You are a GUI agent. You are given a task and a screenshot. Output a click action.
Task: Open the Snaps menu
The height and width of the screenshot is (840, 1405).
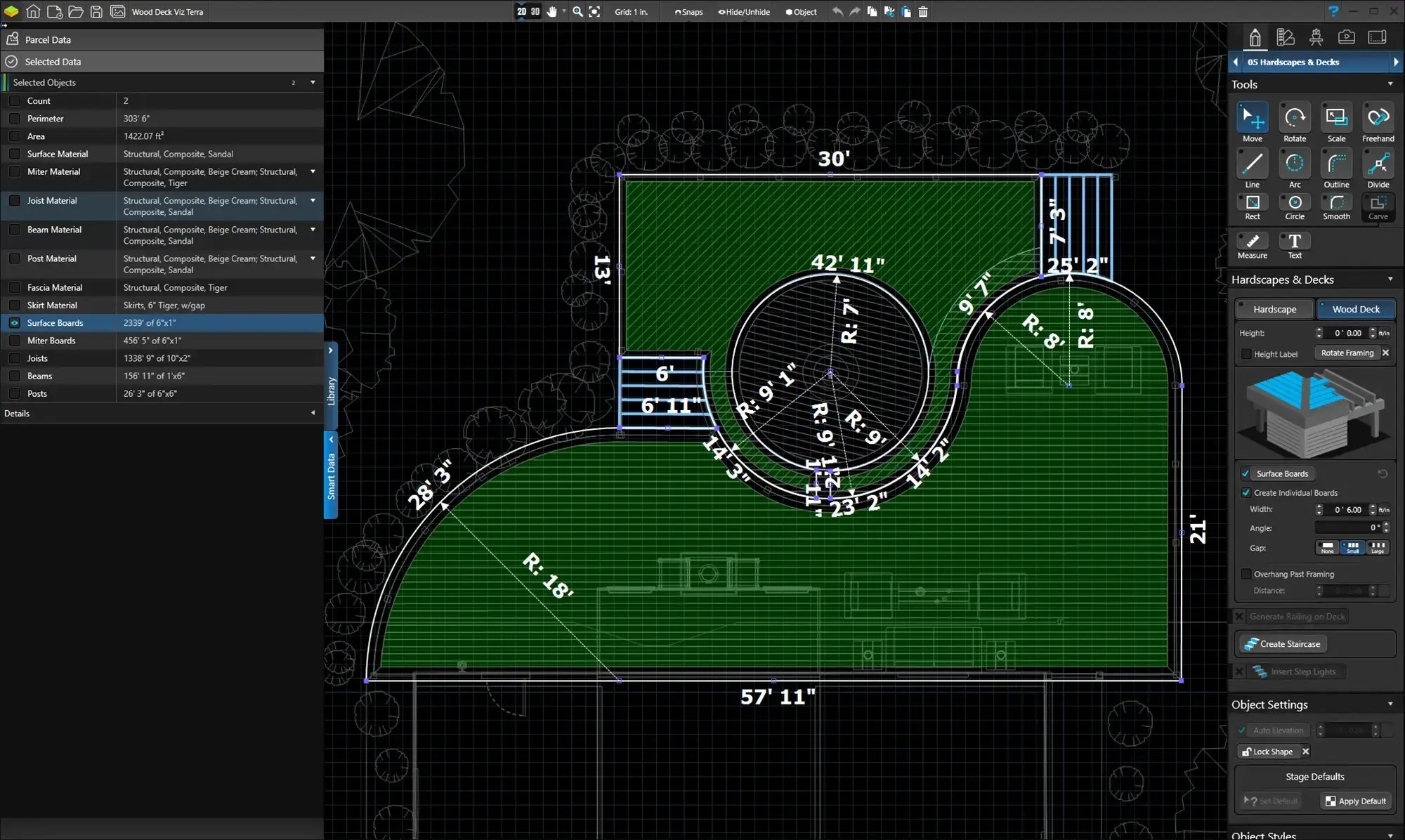[x=688, y=12]
